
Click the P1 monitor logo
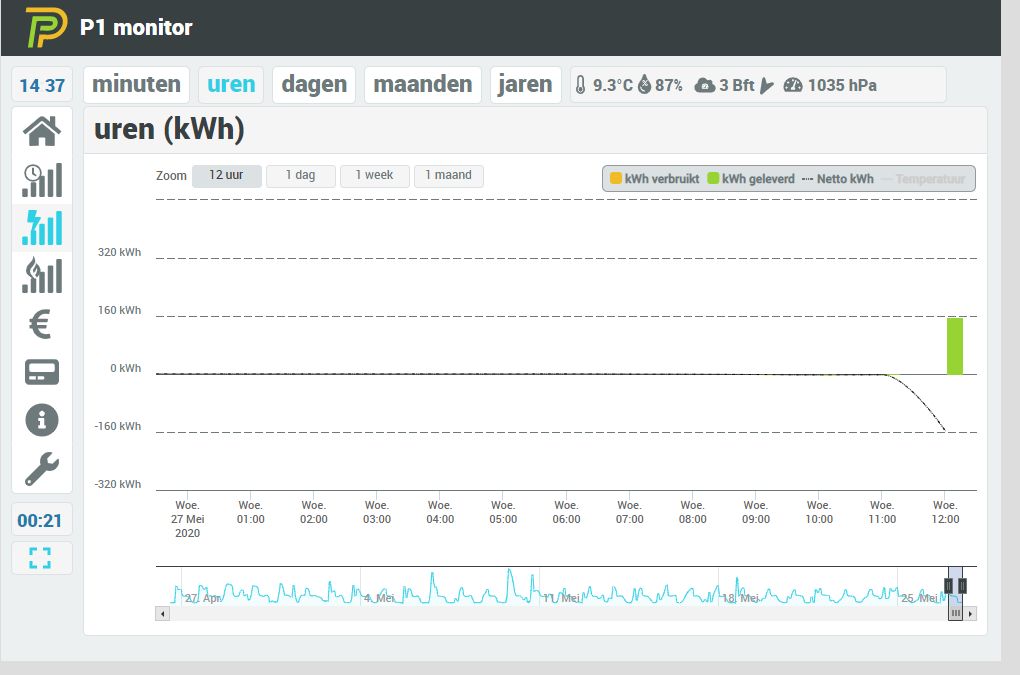click(46, 27)
